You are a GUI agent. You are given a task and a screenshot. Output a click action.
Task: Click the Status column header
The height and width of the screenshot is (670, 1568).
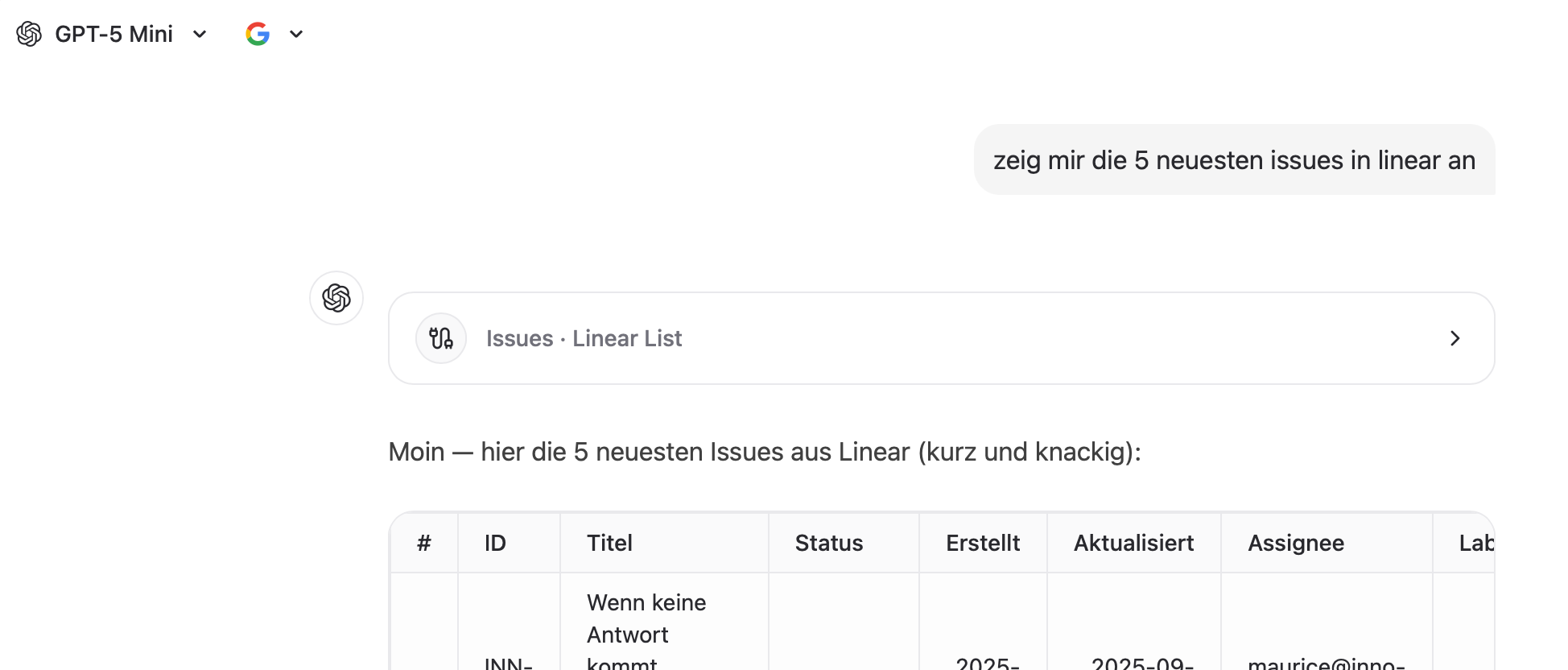(828, 543)
